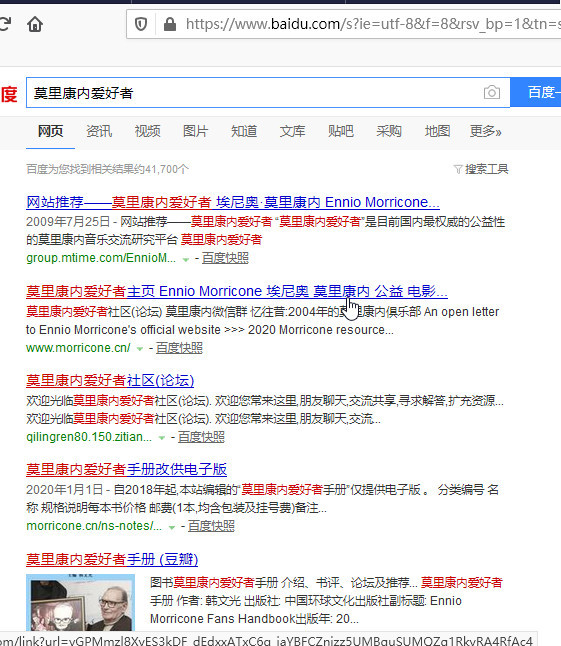Open the morricone.cn/ns-notes/... URL link
This screenshot has width=561, height=646.
tap(94, 526)
